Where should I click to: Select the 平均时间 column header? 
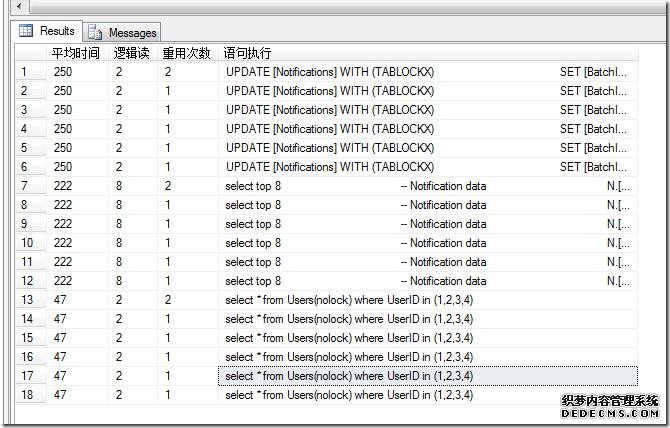click(76, 53)
